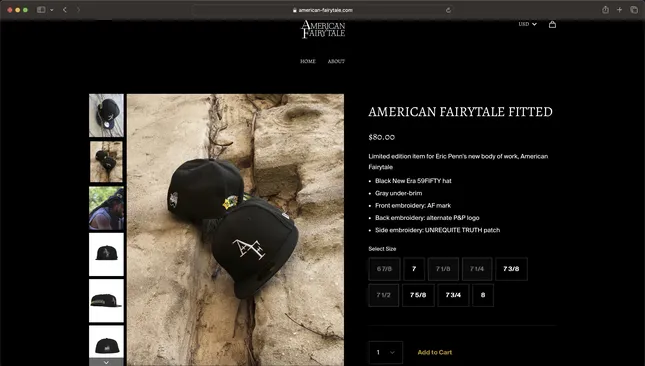Select hat size 7 3/8
This screenshot has width=645, height=366.
pos(511,269)
